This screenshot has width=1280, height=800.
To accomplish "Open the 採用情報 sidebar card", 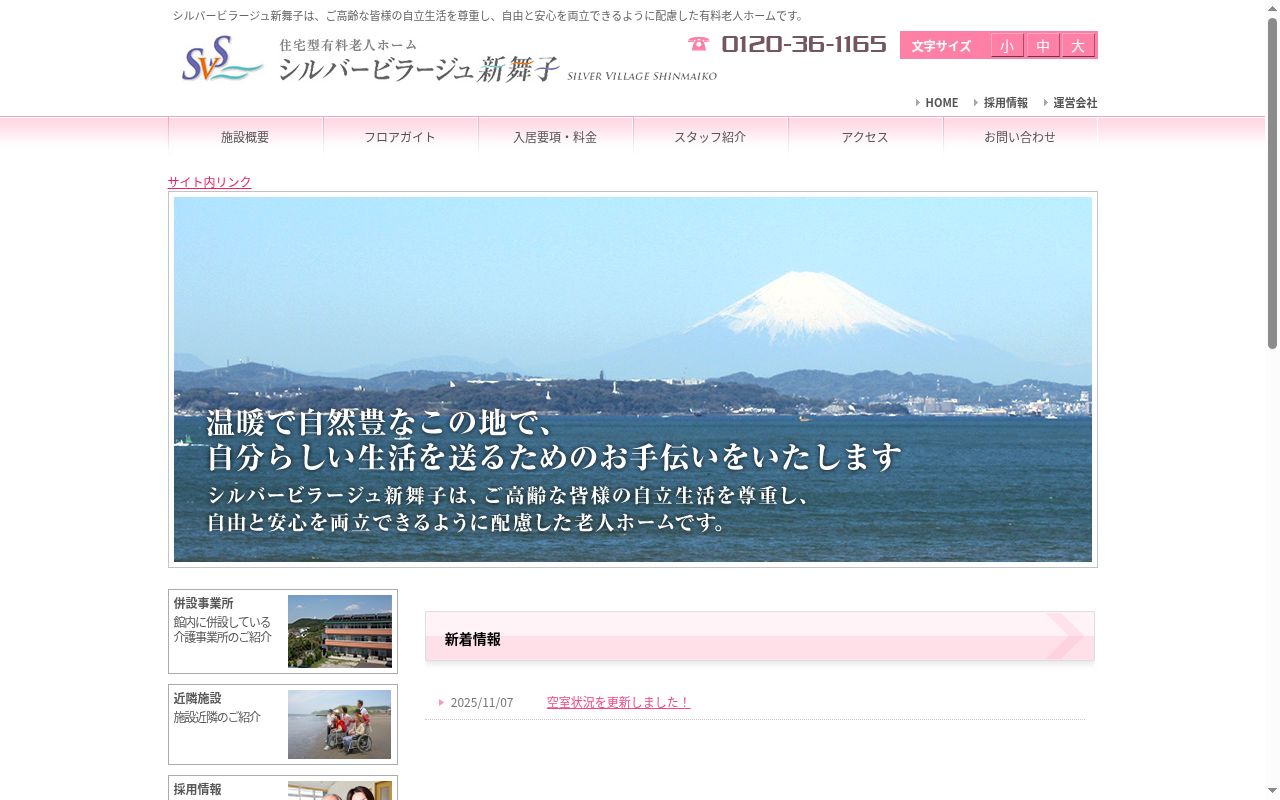I will pyautogui.click(x=283, y=788).
